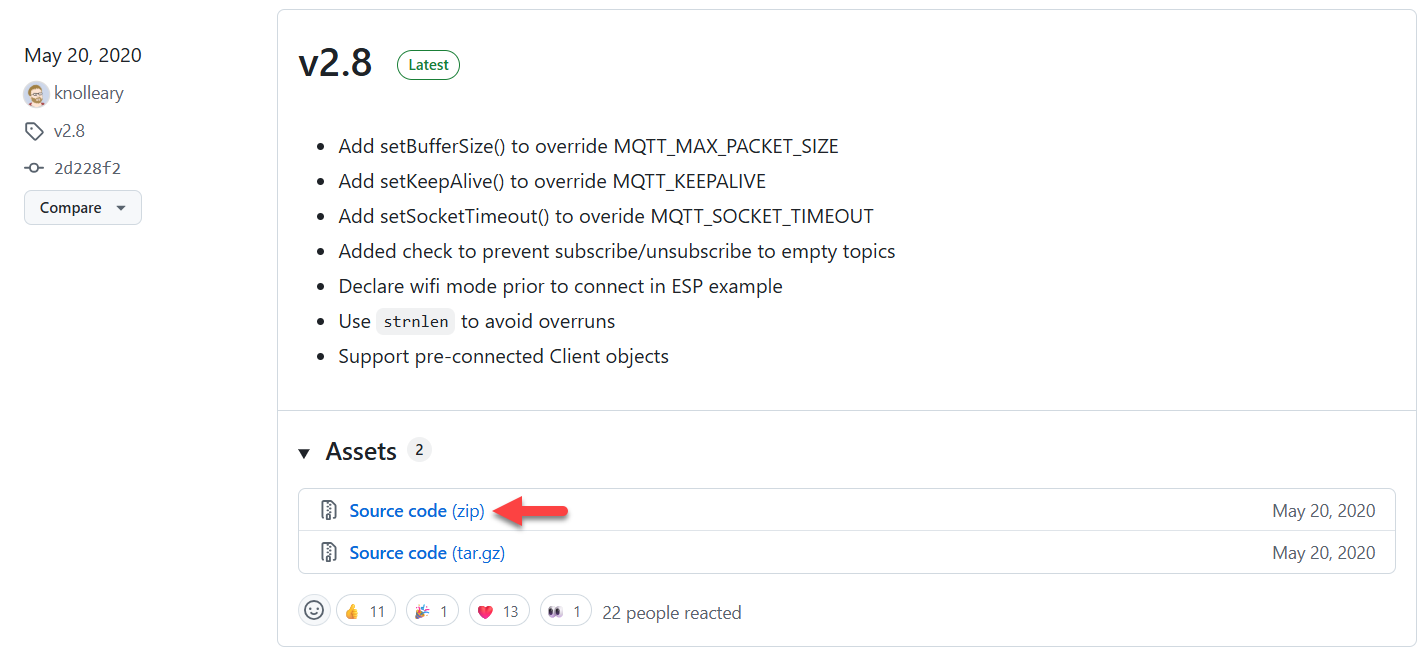This screenshot has height=655, width=1424.
Task: Collapse the Assets section triangle
Action: [x=304, y=453]
